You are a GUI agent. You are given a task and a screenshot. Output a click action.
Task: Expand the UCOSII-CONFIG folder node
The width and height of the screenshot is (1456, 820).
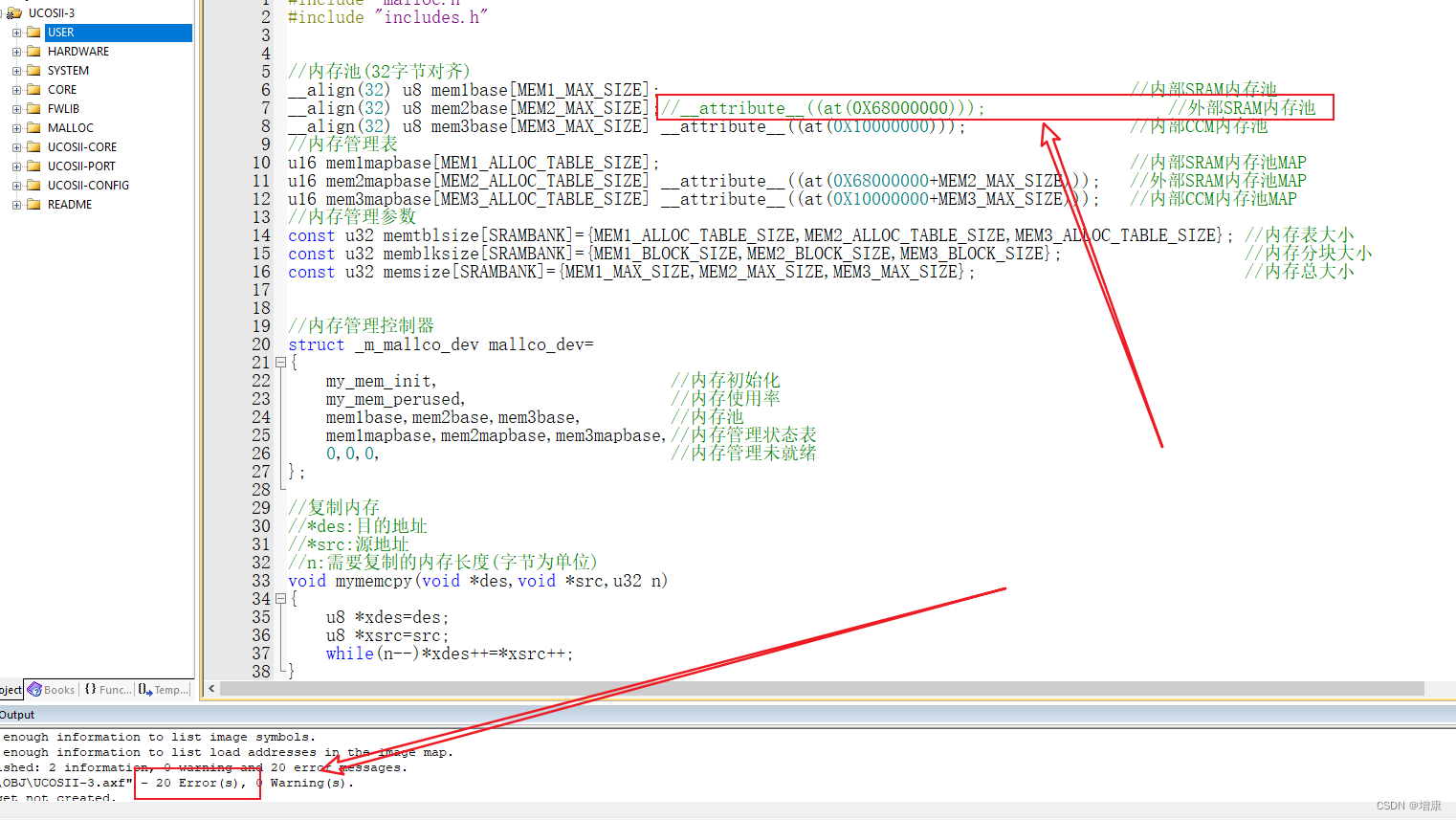(16, 186)
